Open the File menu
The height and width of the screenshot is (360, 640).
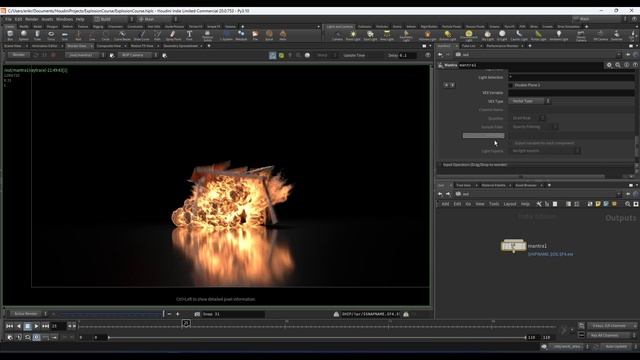[8, 19]
